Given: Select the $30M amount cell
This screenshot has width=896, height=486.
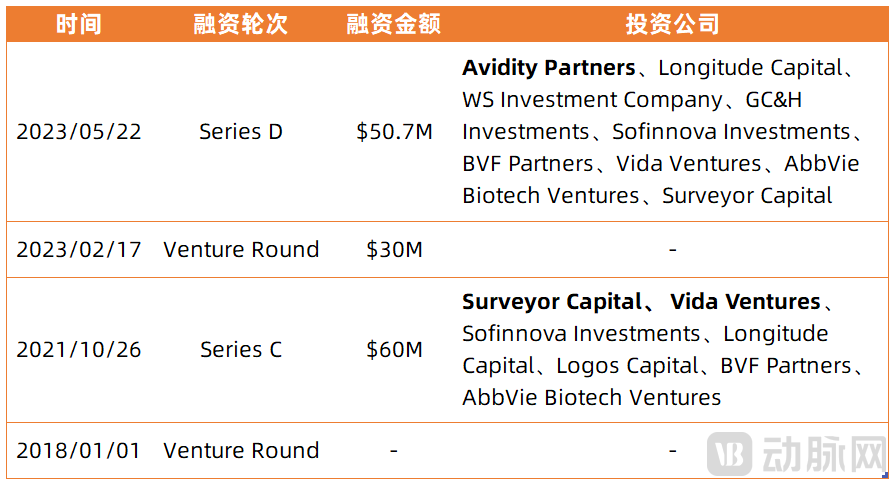Looking at the screenshot, I should pos(394,250).
